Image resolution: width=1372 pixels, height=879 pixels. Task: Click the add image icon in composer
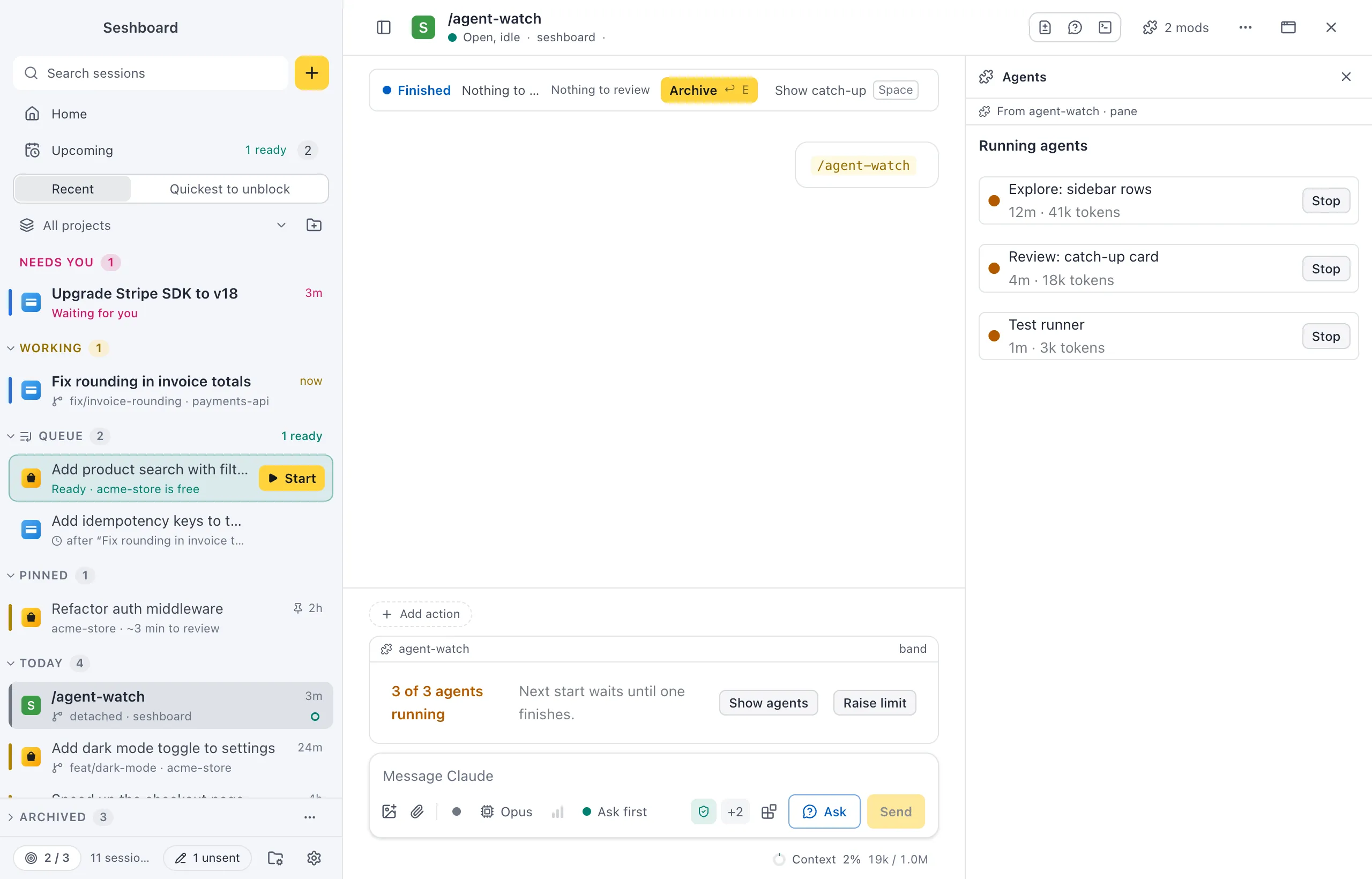389,811
